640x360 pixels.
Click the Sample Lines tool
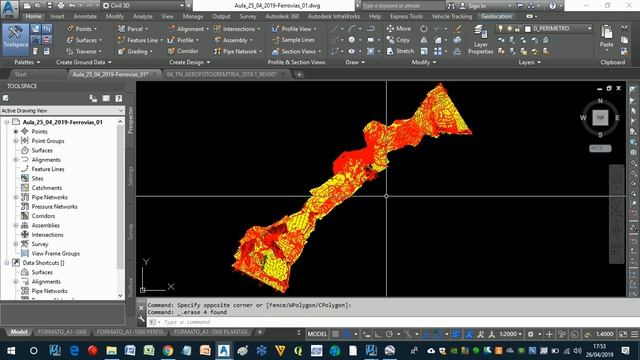[293, 40]
